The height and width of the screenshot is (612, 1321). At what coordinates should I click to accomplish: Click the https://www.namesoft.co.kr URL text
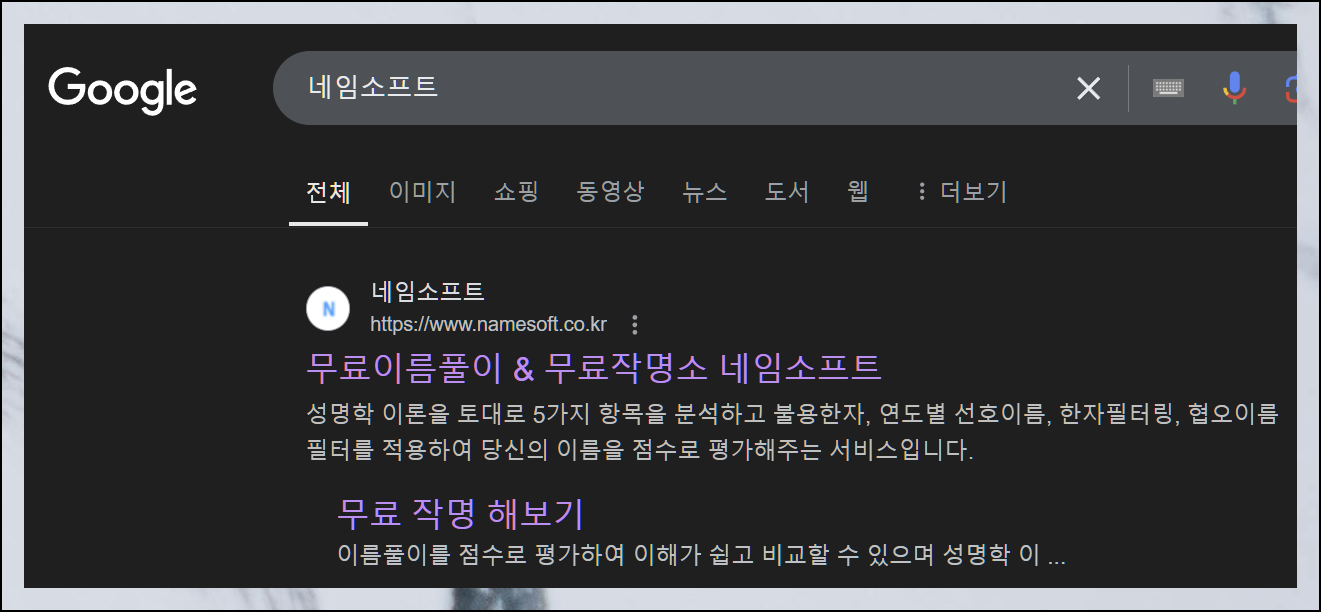click(x=488, y=324)
